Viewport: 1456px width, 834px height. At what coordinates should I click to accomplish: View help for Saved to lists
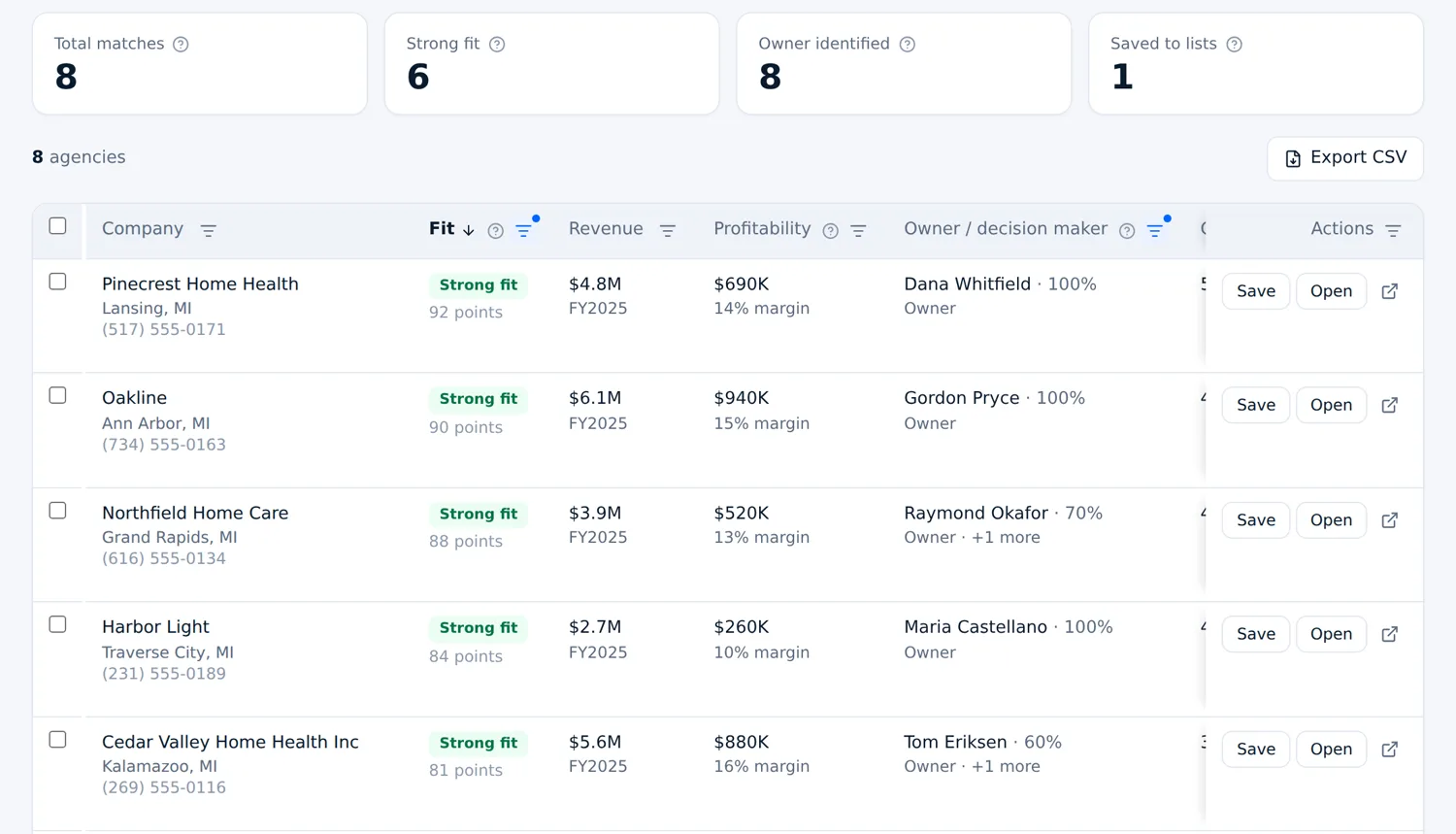click(1235, 44)
